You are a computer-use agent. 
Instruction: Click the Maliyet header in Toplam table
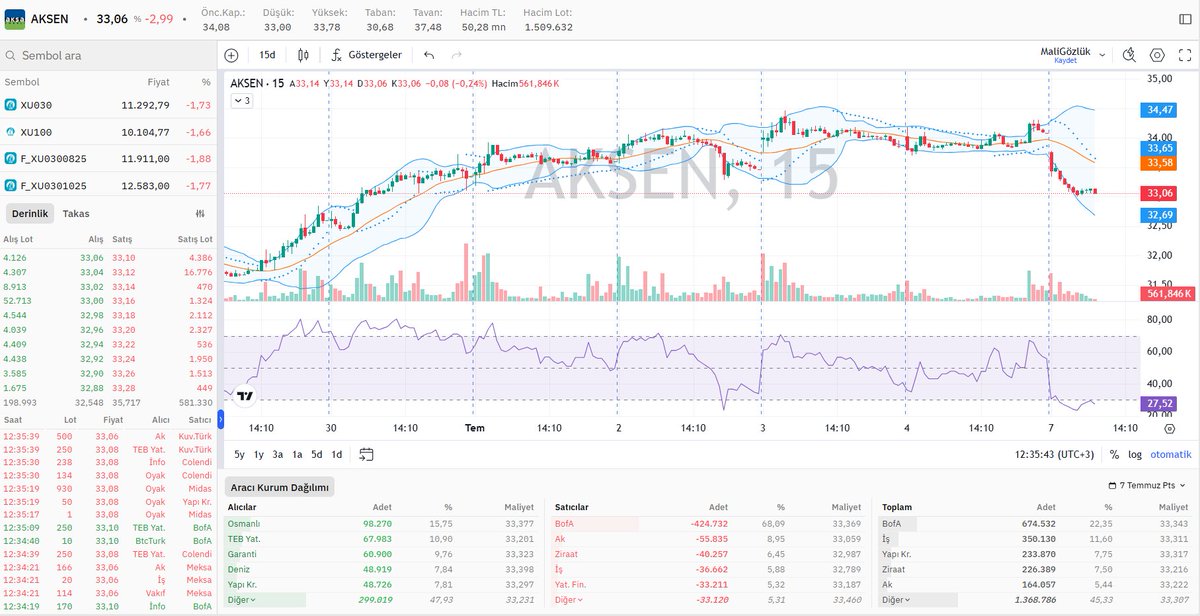(x=1173, y=507)
